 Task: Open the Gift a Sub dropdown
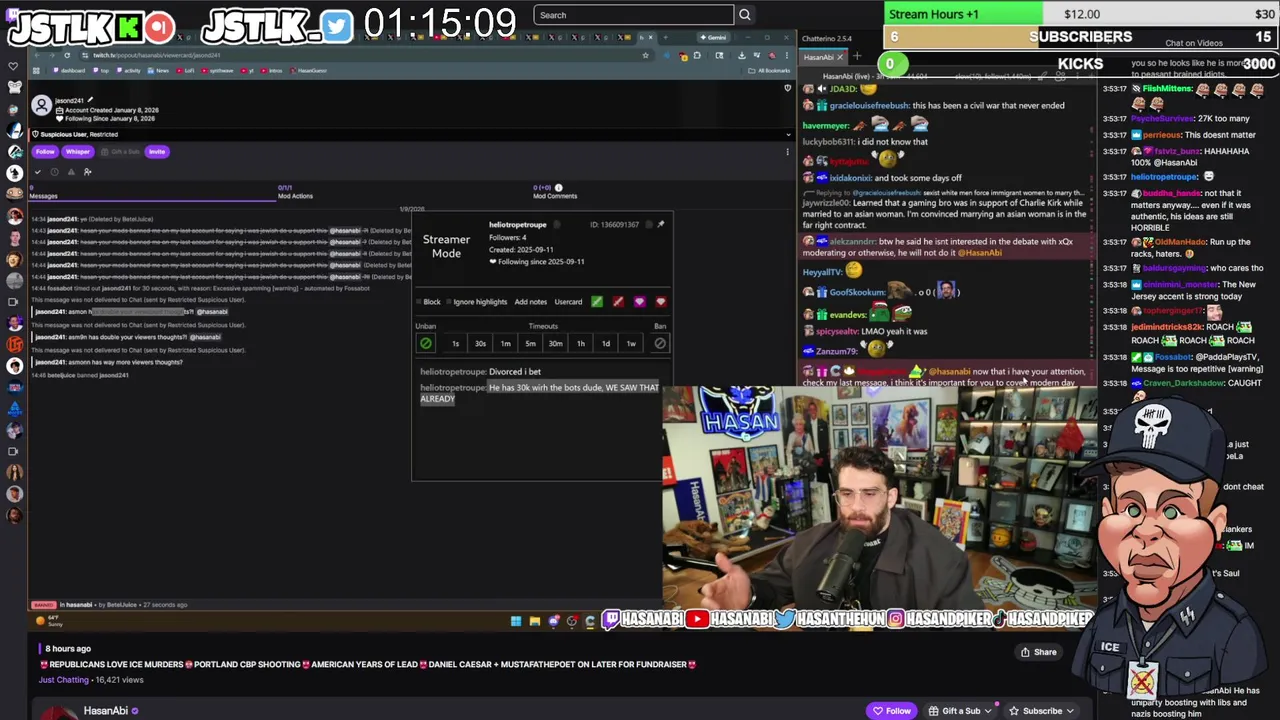pos(960,711)
